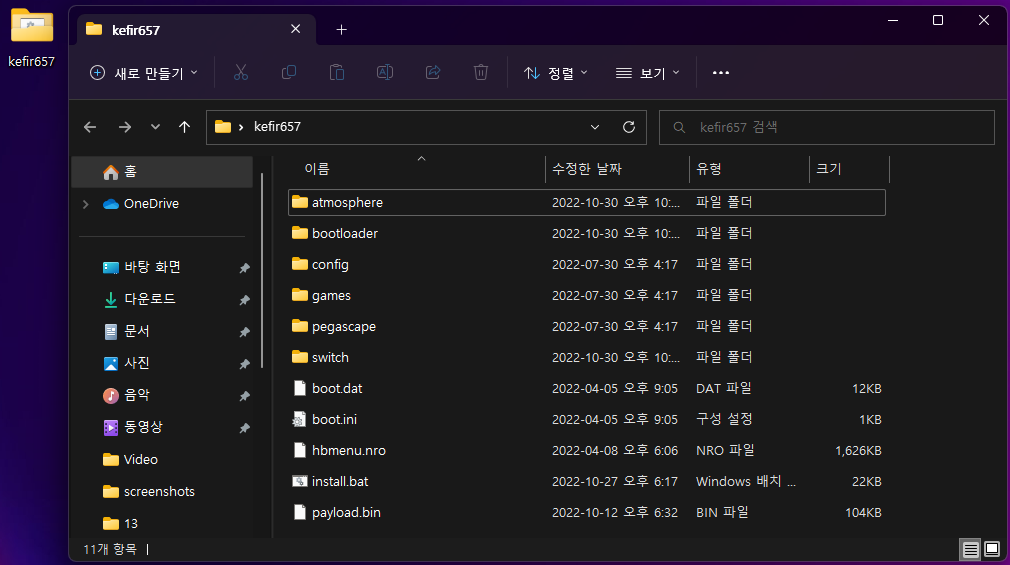Select the switch folder
Viewport: 1010px width, 565px height.
point(587,357)
